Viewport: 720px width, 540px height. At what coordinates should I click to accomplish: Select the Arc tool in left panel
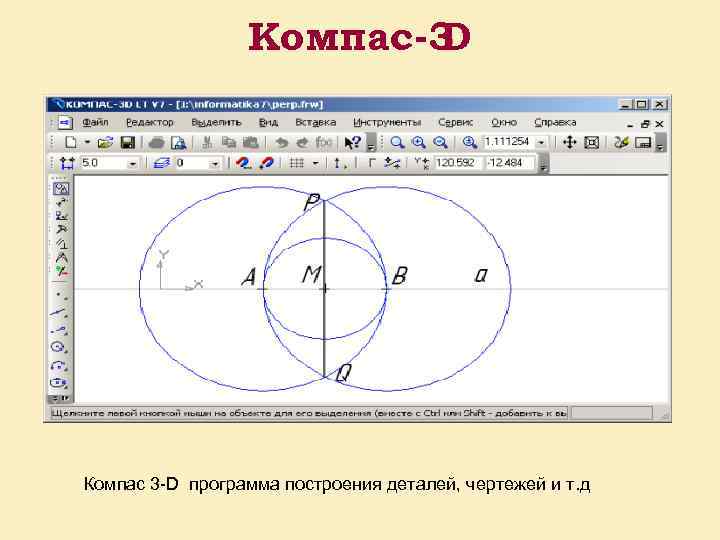pyautogui.click(x=58, y=365)
